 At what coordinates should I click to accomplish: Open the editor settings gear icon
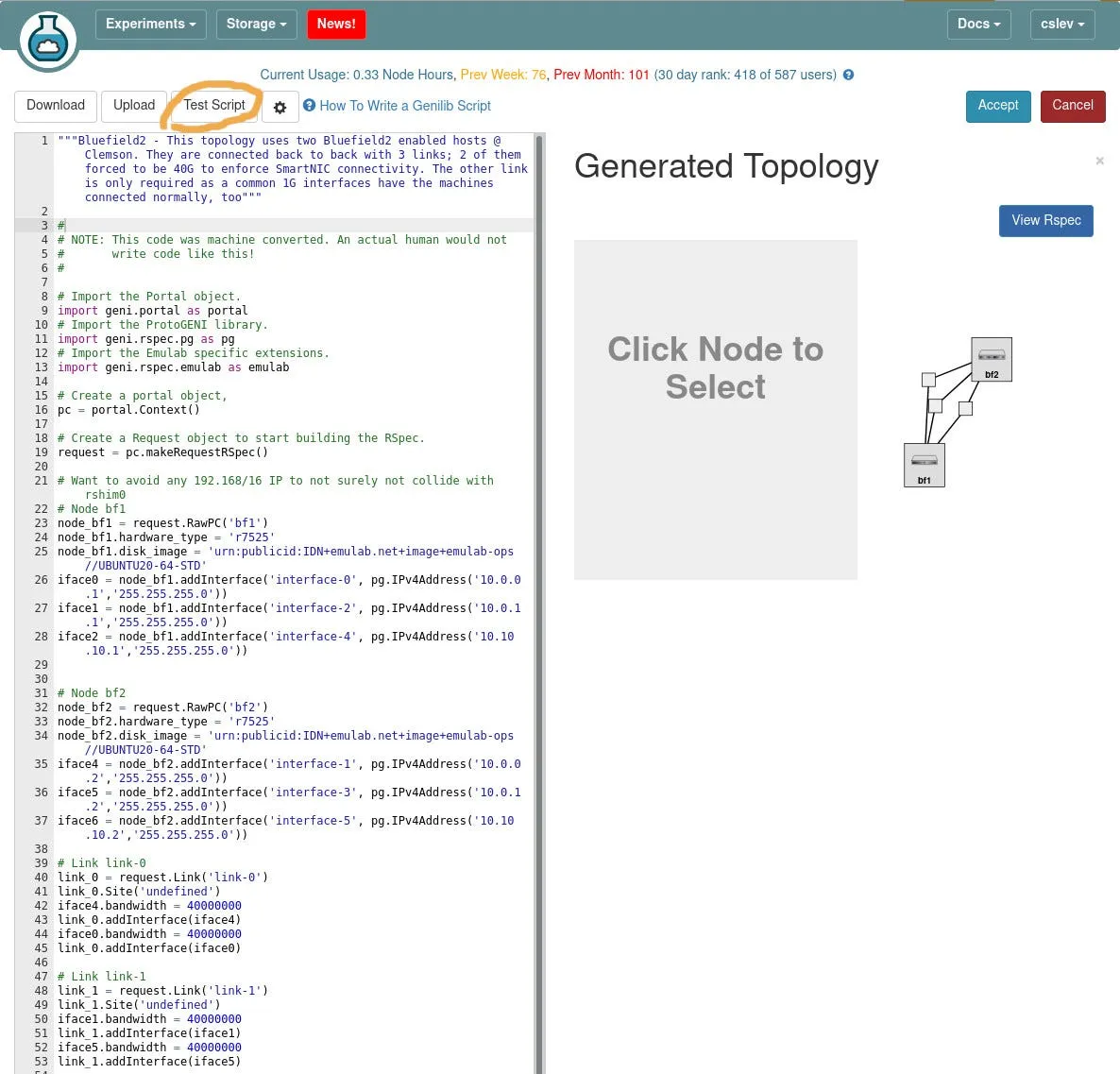(280, 107)
